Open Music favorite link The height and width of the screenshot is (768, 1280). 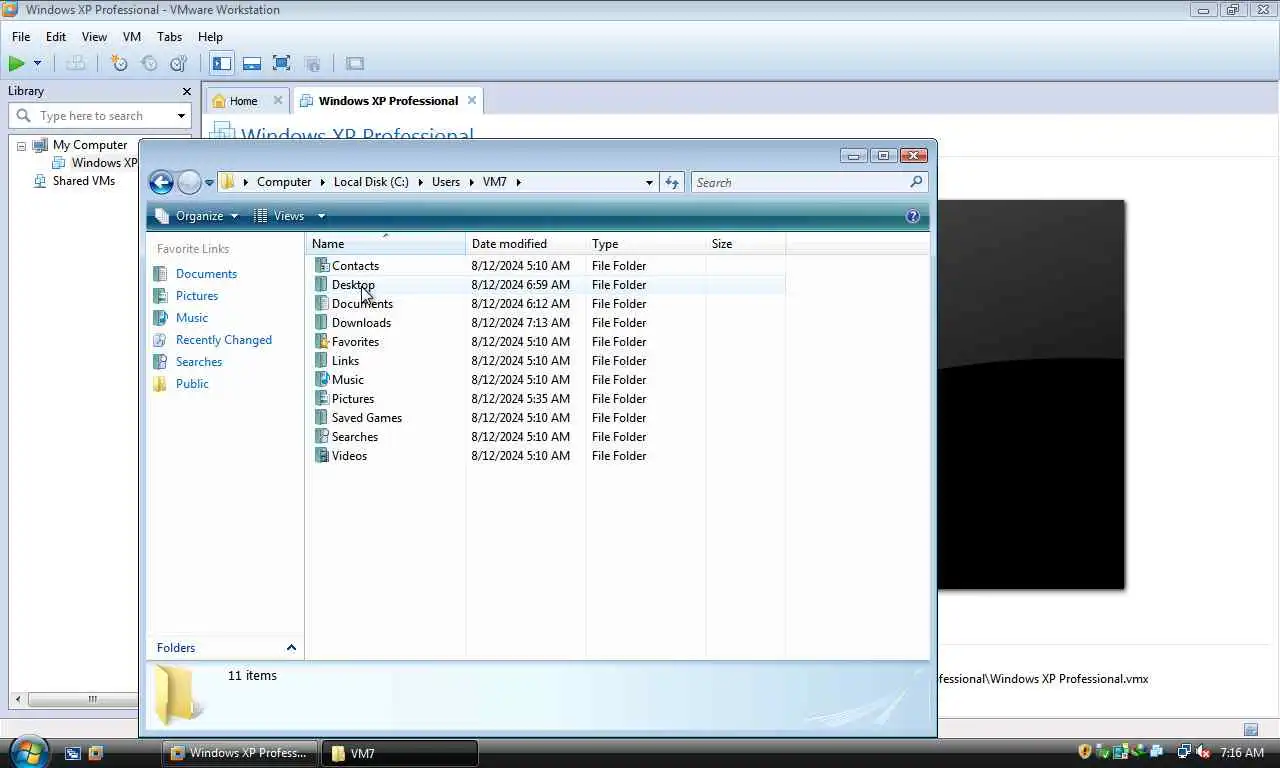[x=192, y=318]
